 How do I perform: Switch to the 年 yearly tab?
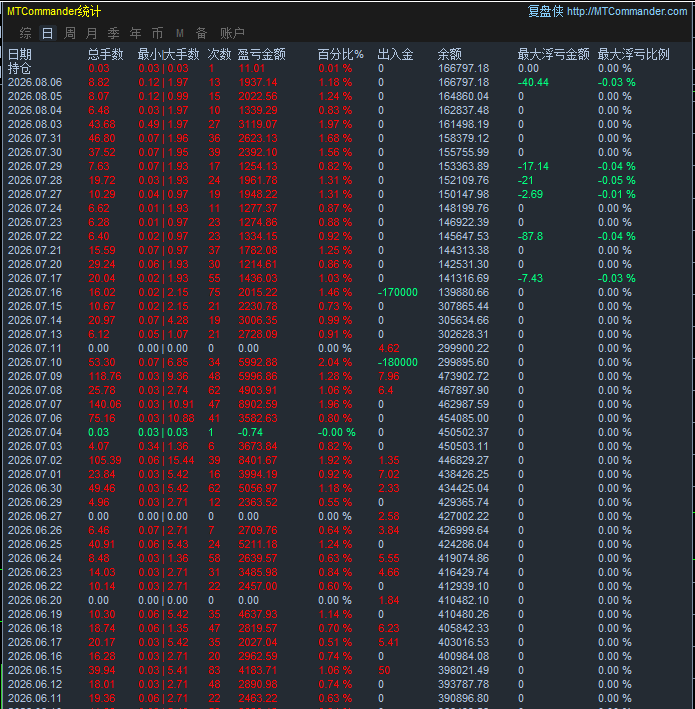point(136,33)
